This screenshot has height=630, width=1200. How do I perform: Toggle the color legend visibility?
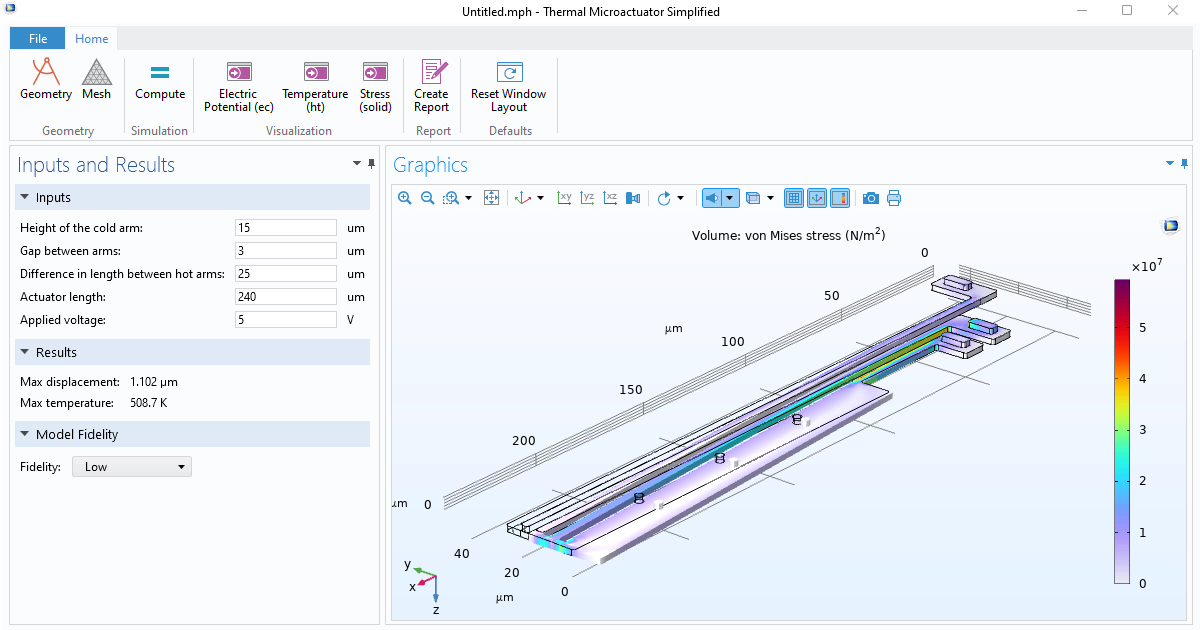point(840,197)
